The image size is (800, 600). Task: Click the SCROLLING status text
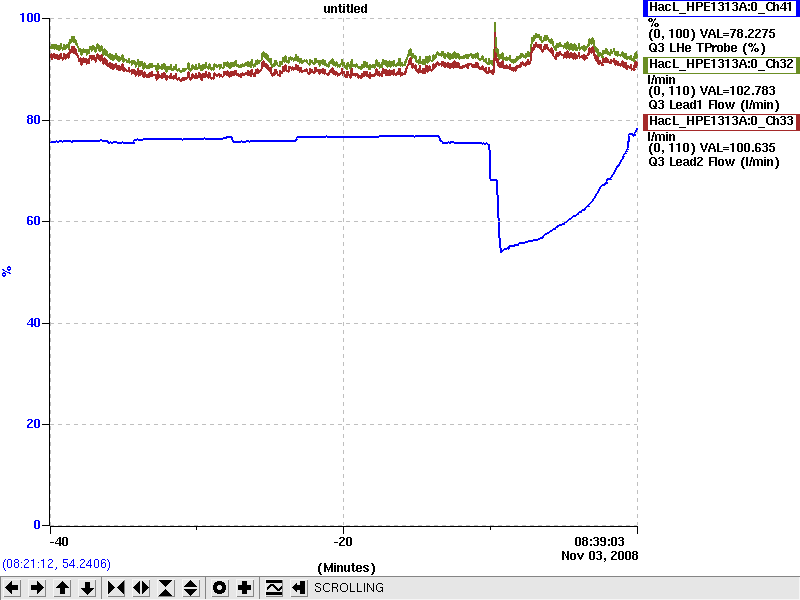click(348, 588)
